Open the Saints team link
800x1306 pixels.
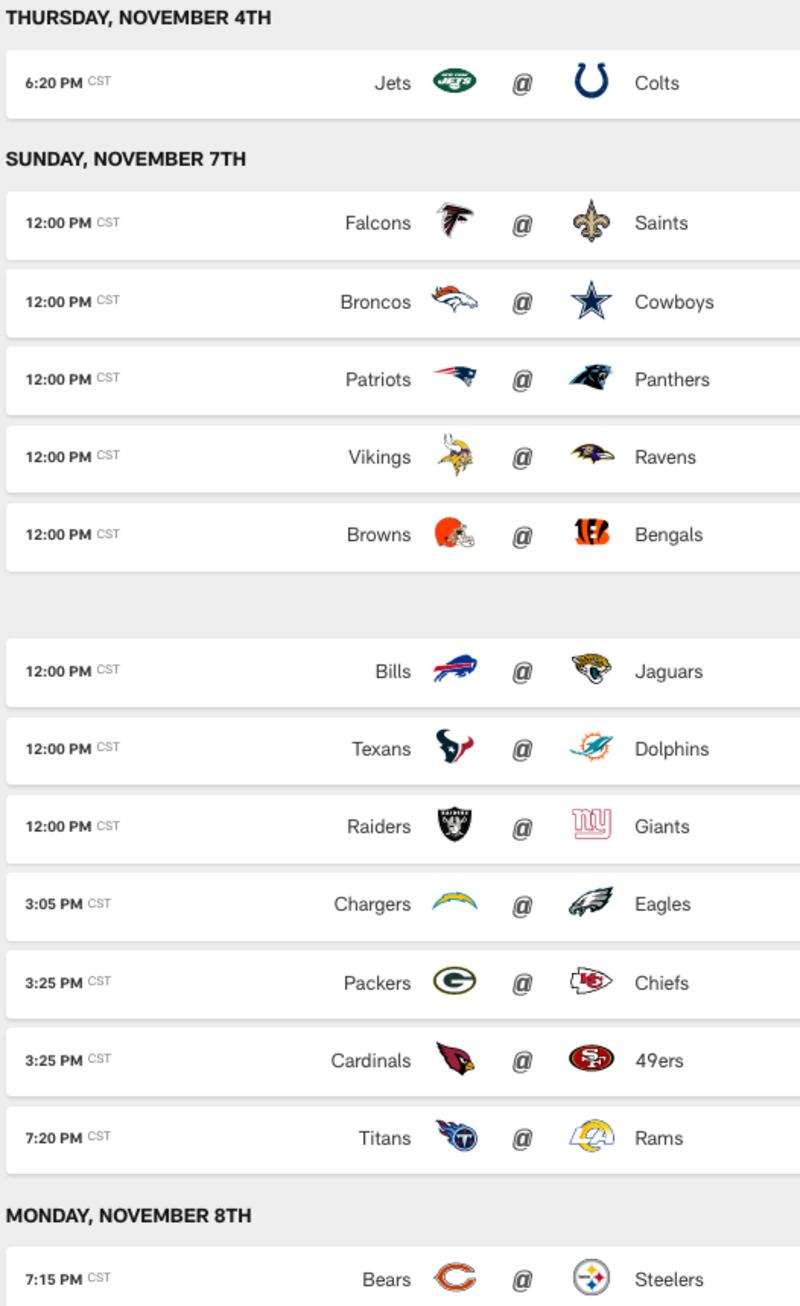click(661, 223)
